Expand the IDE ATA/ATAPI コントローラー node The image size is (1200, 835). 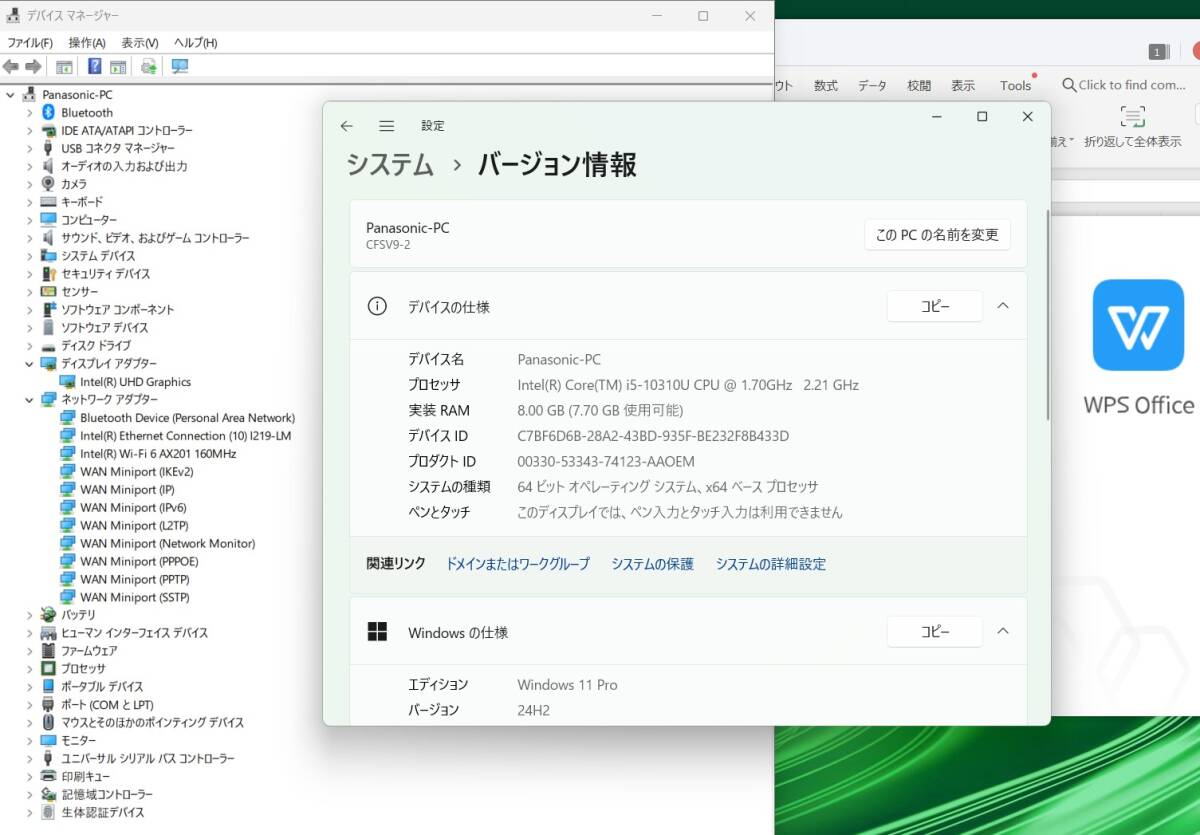pyautogui.click(x=30, y=131)
